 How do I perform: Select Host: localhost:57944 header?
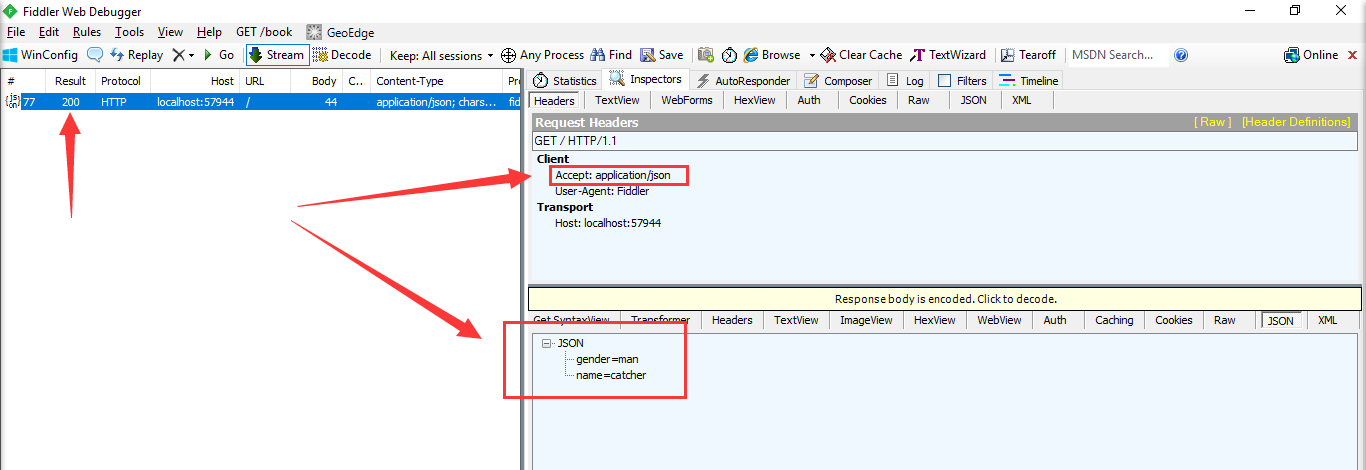point(608,223)
